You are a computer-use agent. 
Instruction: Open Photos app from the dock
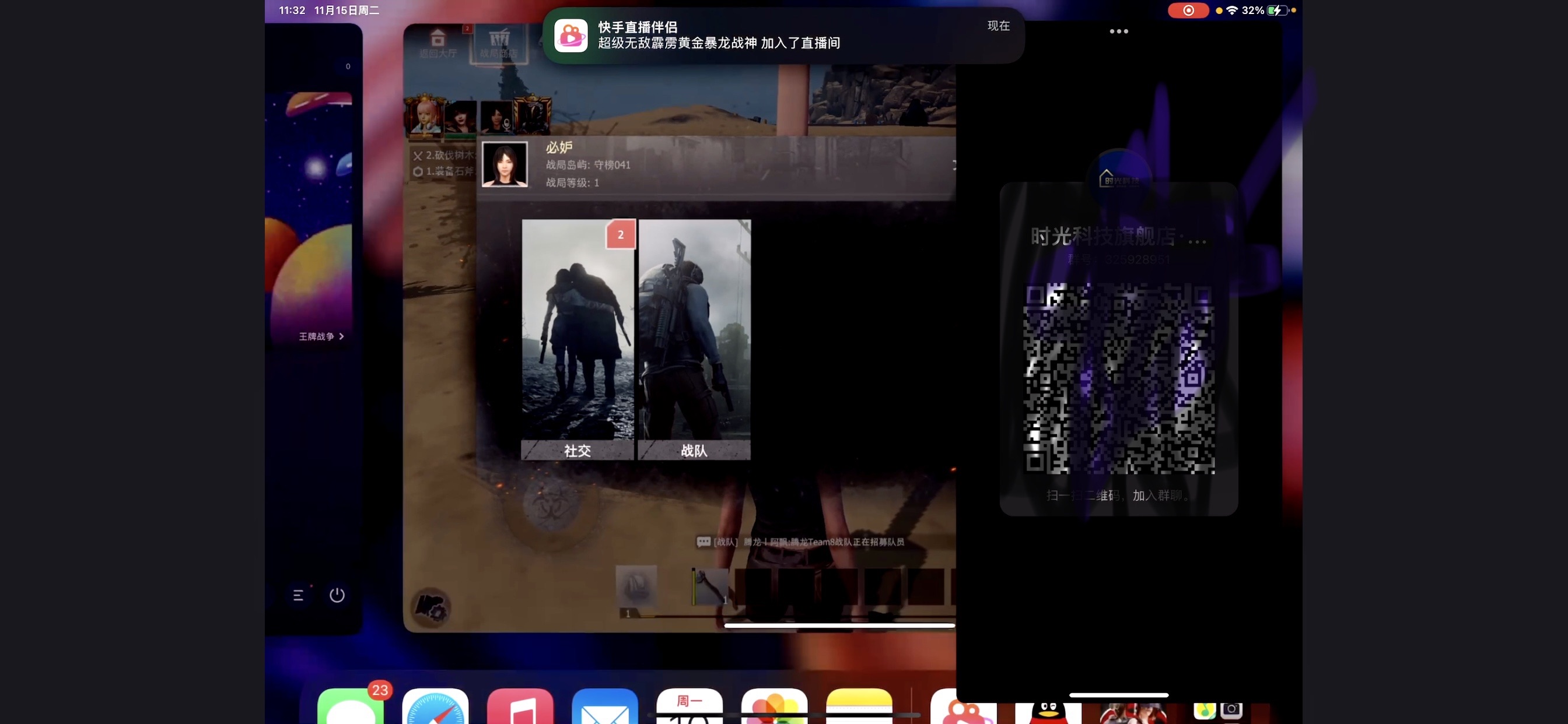(774, 706)
